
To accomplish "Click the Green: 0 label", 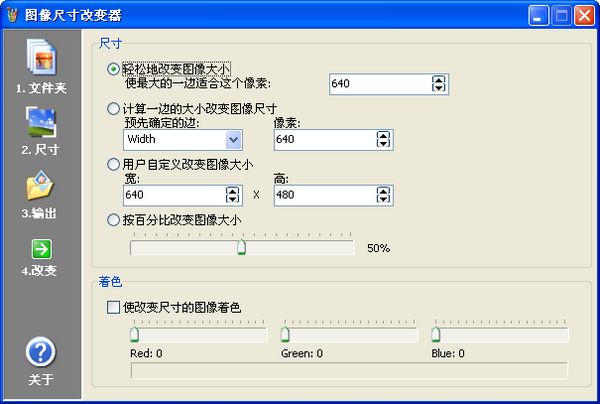I will (302, 353).
